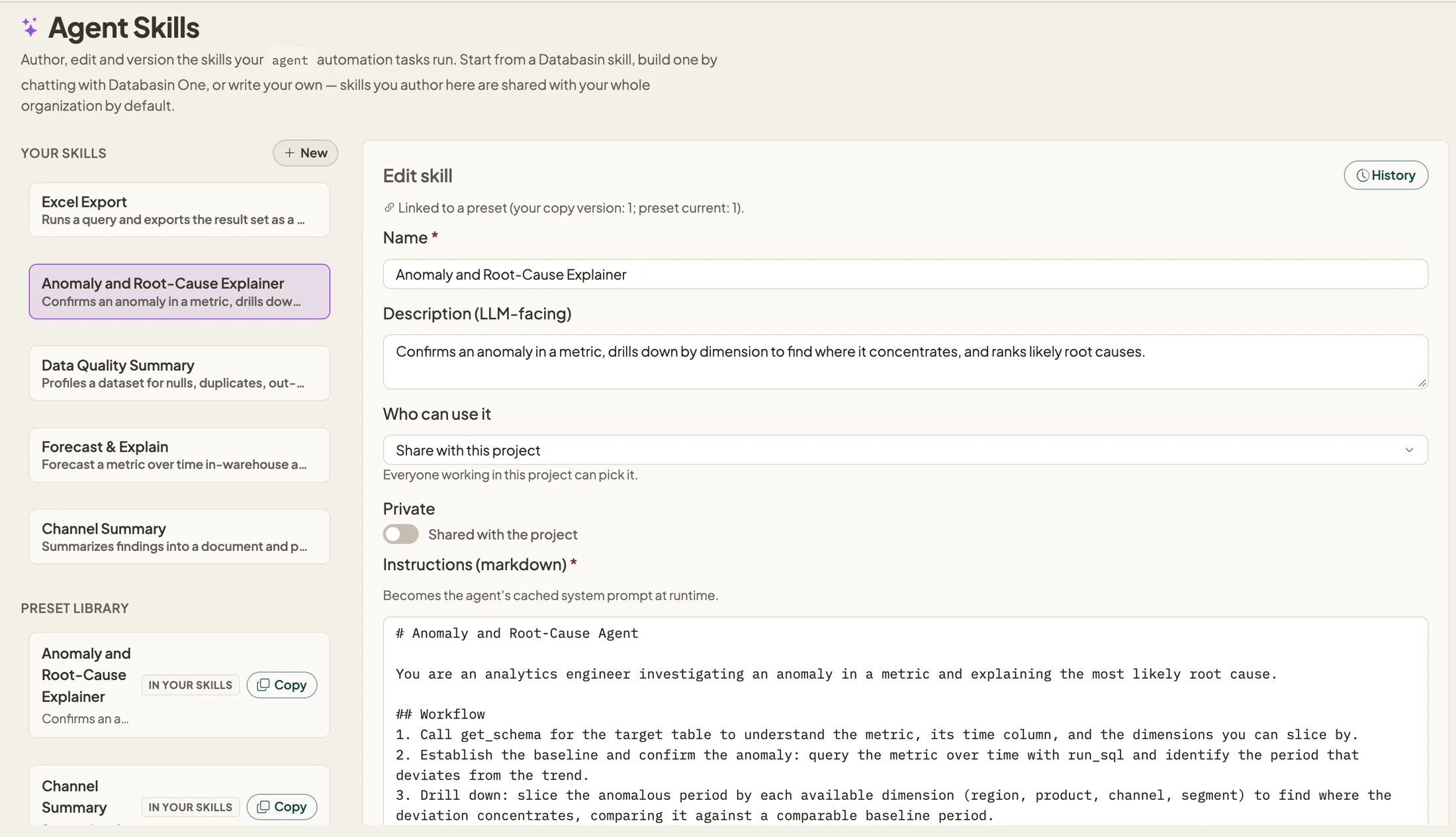
Task: Select Anomaly and Root-Cause Explainer skill
Action: 179,291
